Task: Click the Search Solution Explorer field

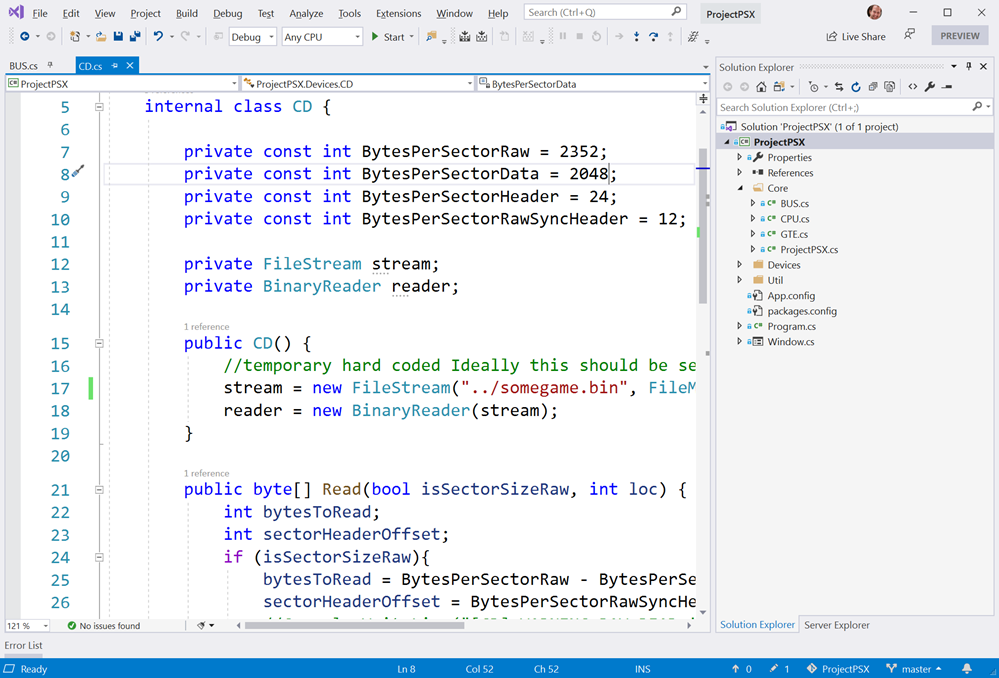Action: pyautogui.click(x=854, y=107)
